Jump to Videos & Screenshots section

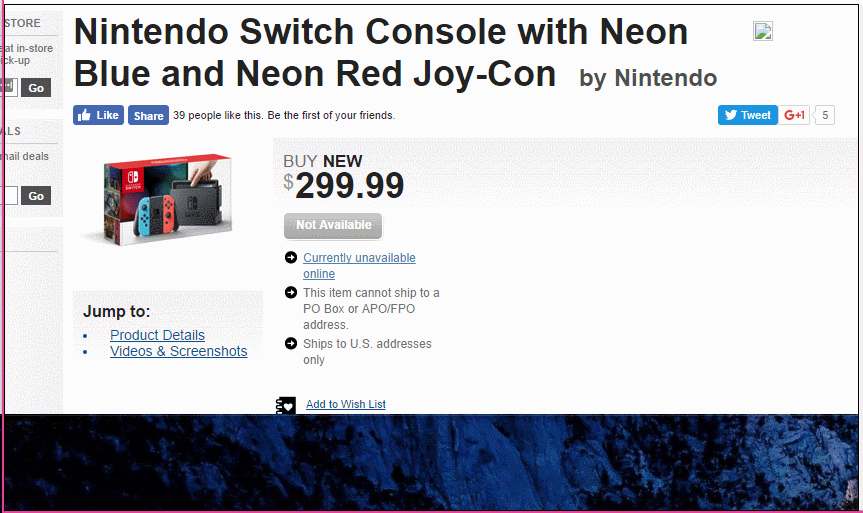178,351
